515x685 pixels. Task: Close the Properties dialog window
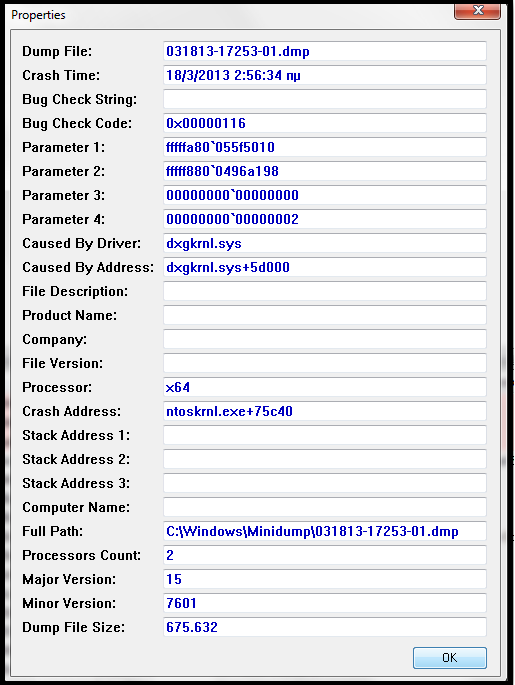(x=477, y=10)
